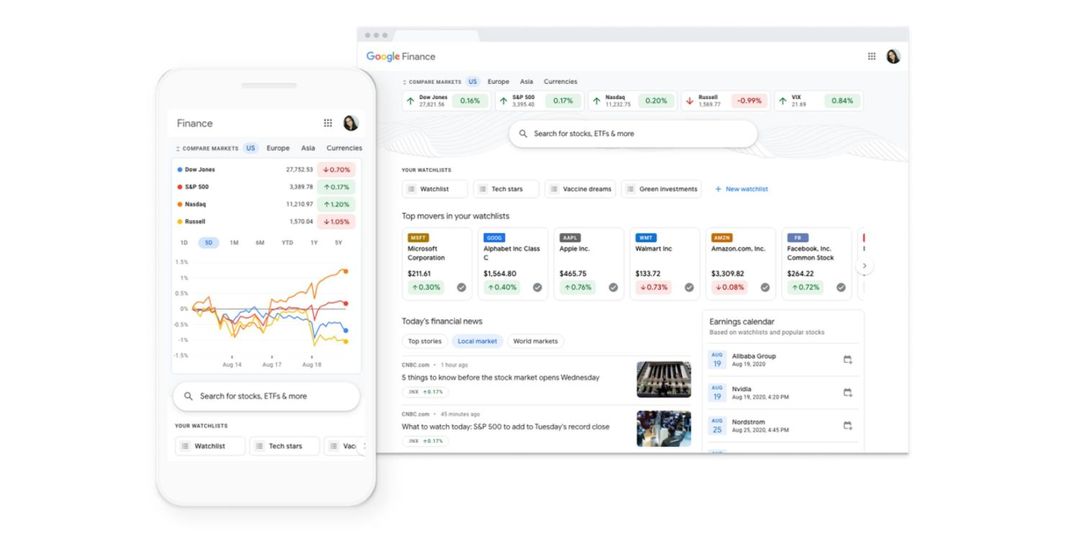Image resolution: width=1080 pixels, height=540 pixels.
Task: Click desktop search field for stocks, ETFs
Action: [632, 133]
